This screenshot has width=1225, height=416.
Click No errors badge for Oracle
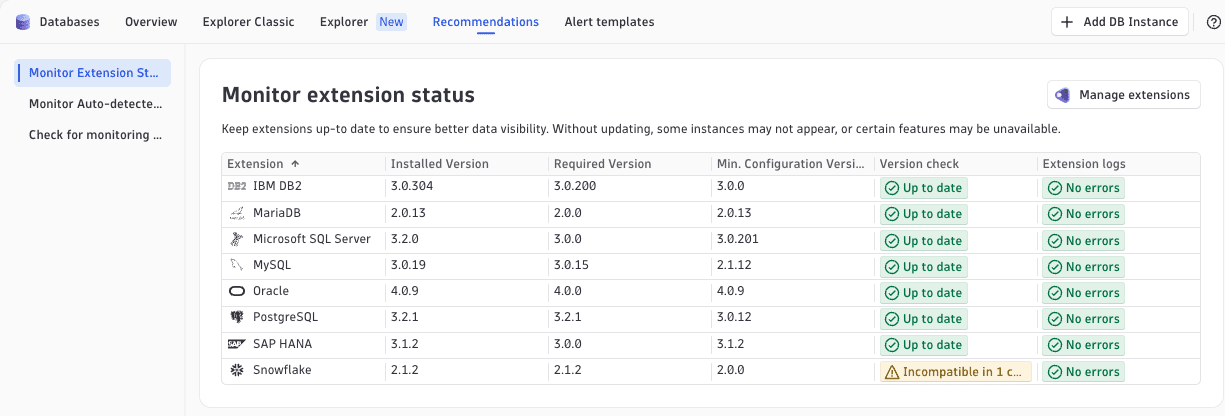pos(1083,293)
